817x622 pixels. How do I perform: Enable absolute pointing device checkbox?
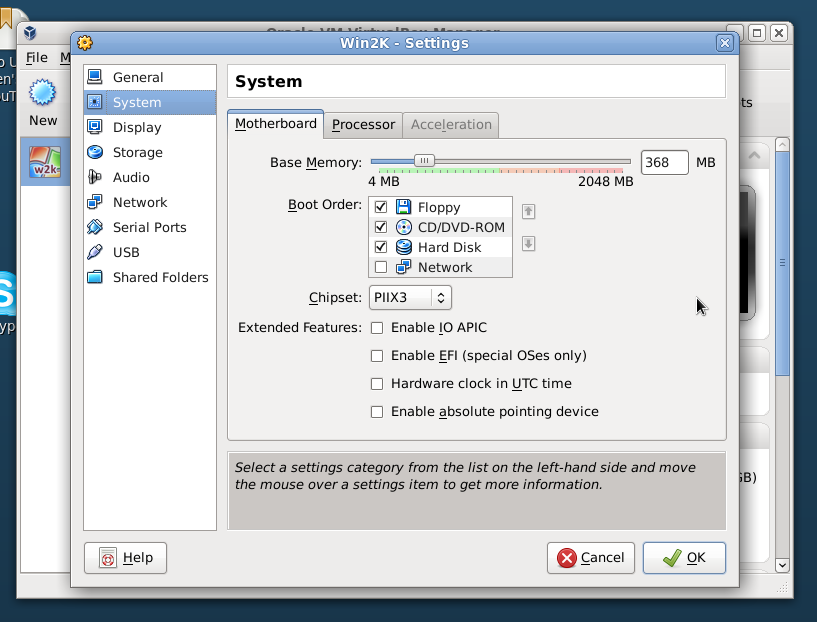coord(377,412)
